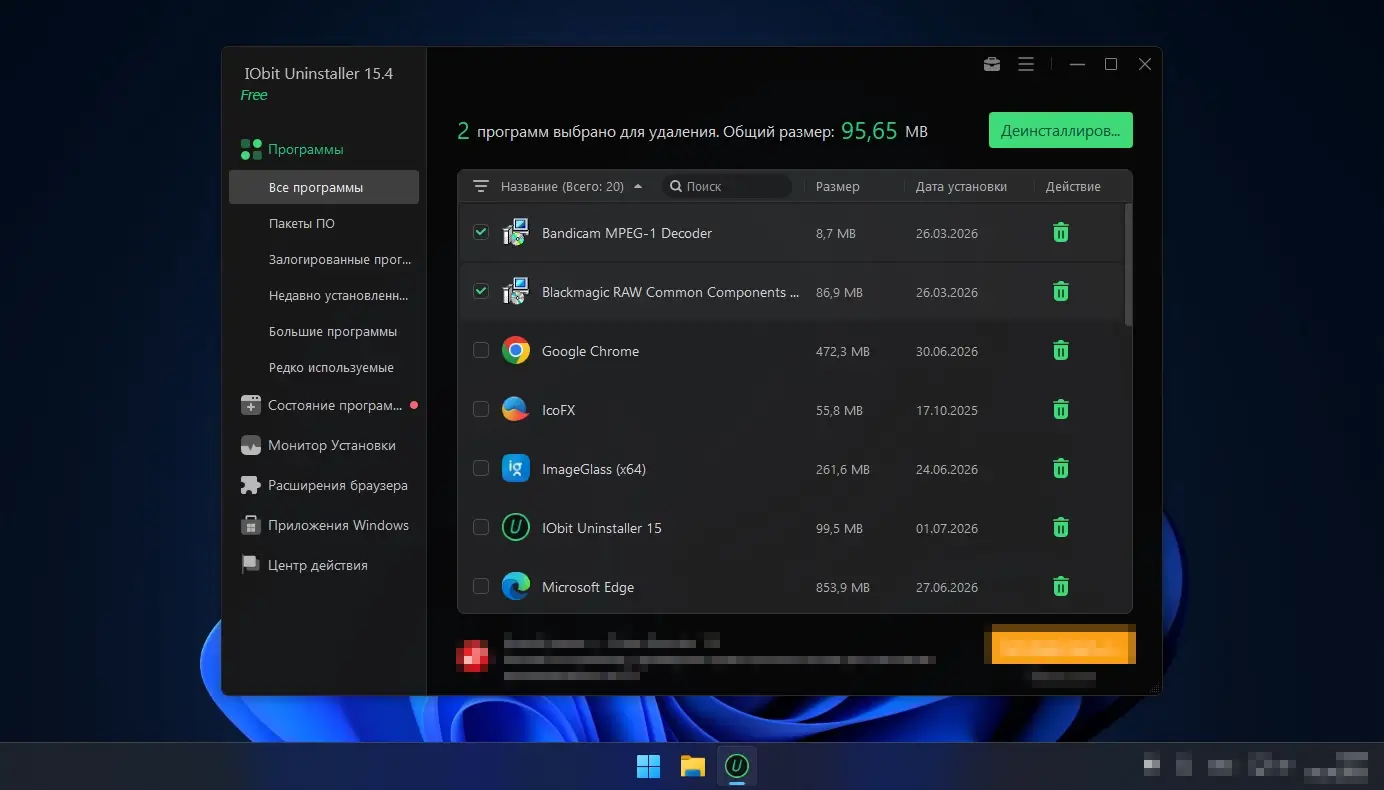1384x790 pixels.
Task: Click IObit Uninstaller taskbar icon
Action: 737,767
